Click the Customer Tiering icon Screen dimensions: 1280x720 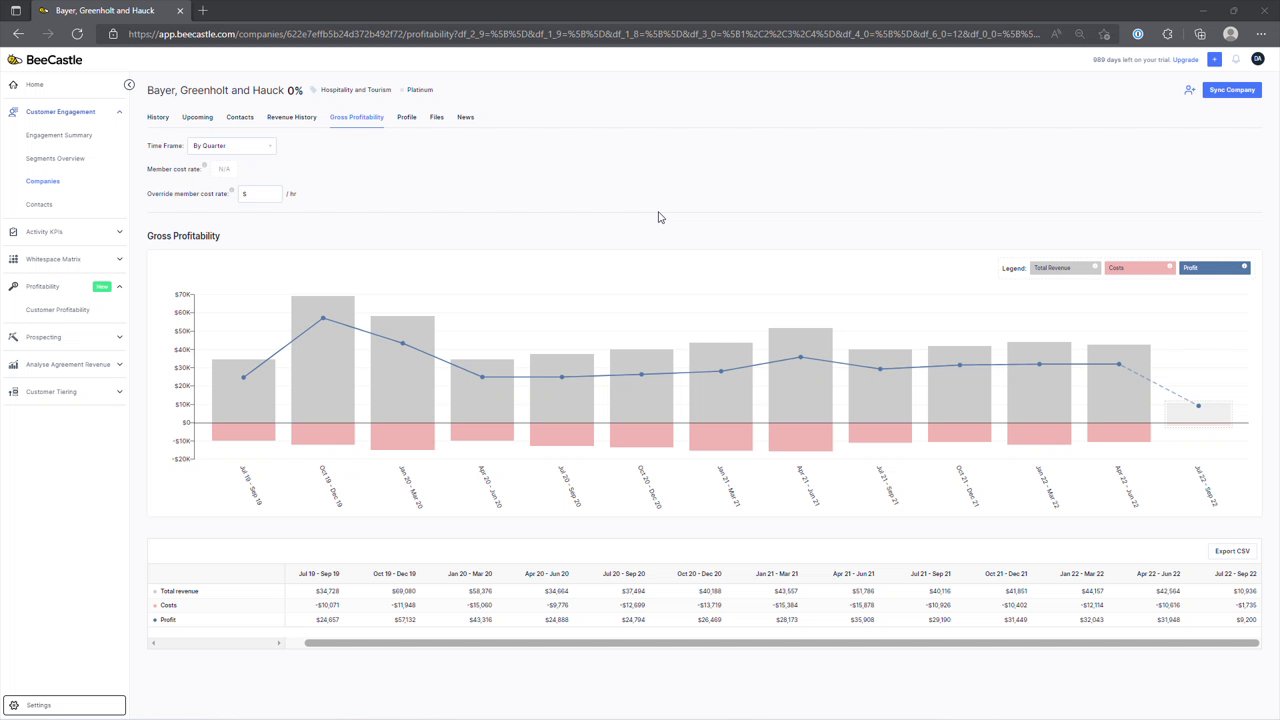(13, 392)
